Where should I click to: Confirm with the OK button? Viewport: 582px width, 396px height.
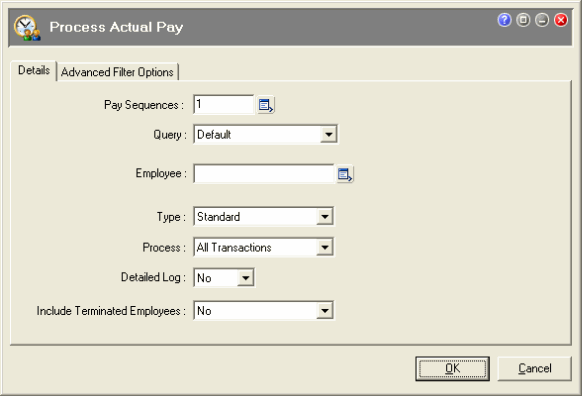[452, 369]
